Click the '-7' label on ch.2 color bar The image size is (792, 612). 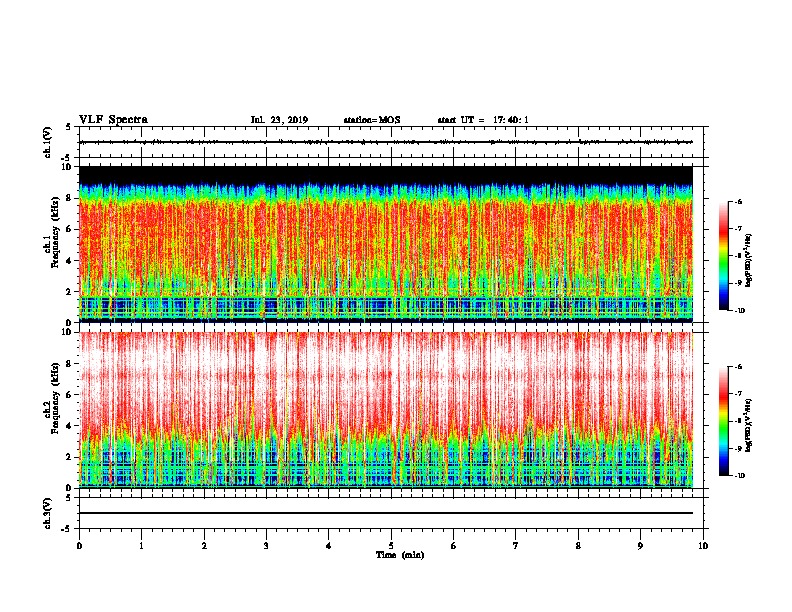pyautogui.click(x=738, y=394)
